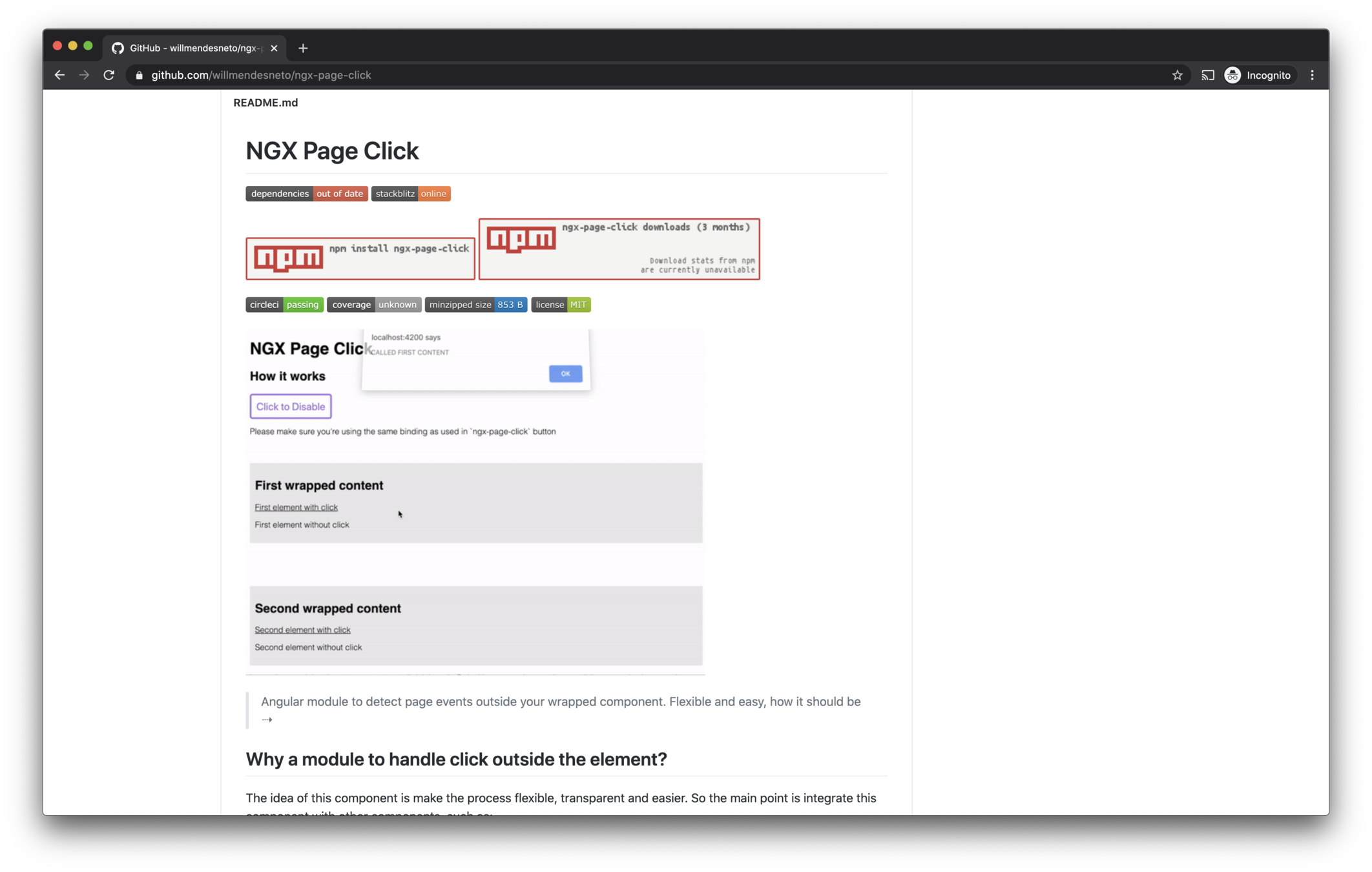Open the dependencies out of date badge
Screen dimensions: 1372x872
(x=306, y=194)
